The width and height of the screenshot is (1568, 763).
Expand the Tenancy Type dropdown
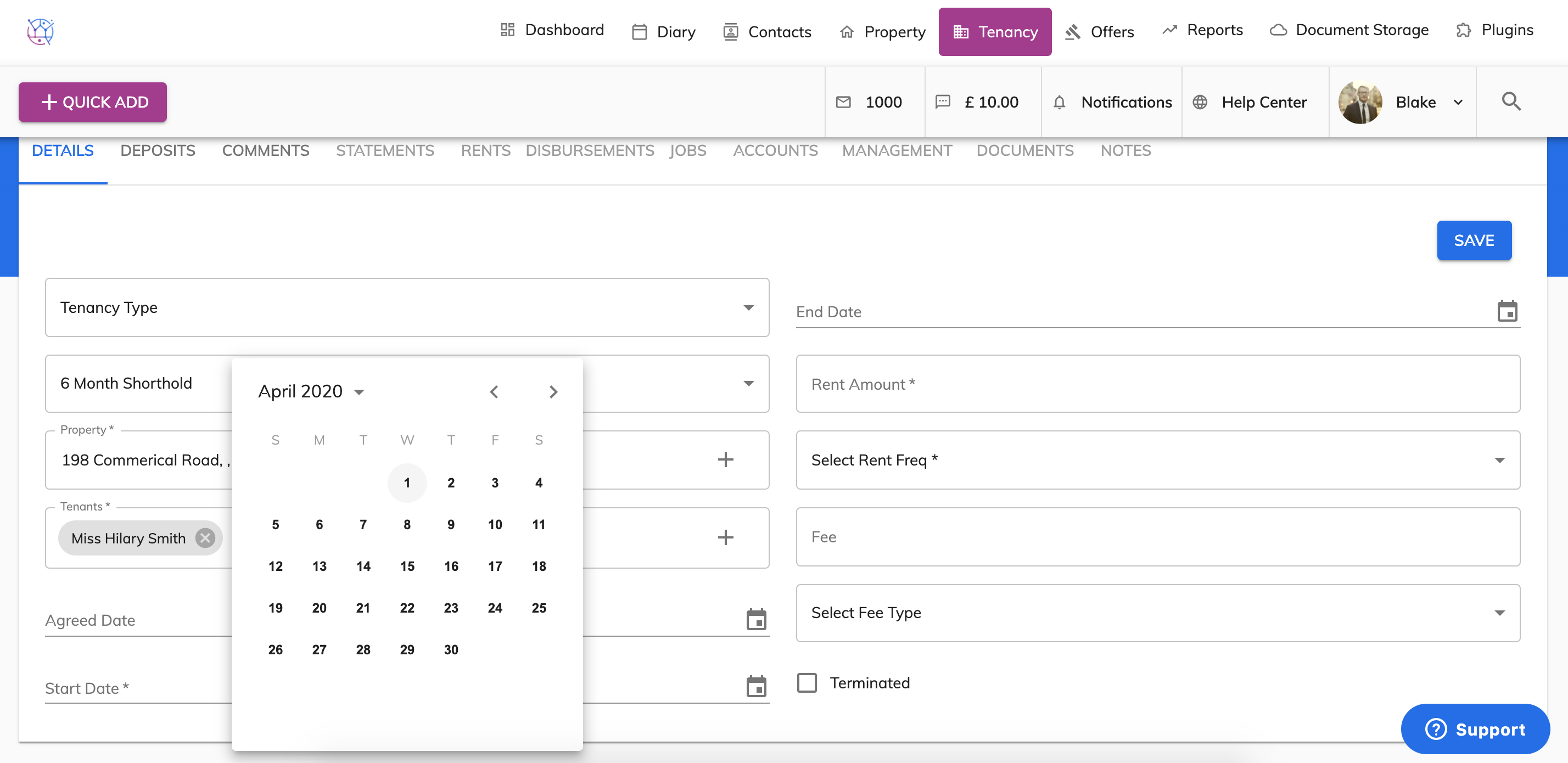748,308
